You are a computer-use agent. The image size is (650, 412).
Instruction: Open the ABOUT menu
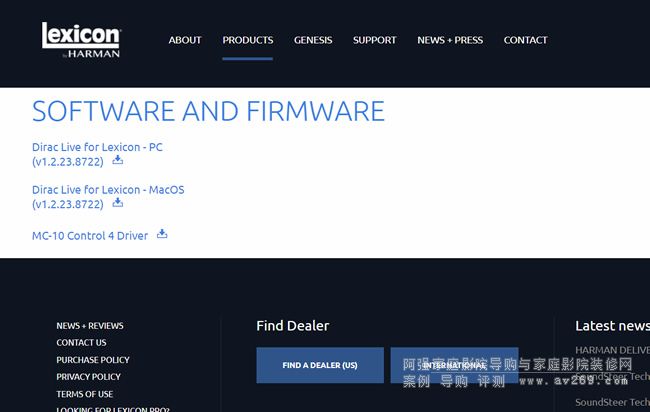[x=185, y=40]
